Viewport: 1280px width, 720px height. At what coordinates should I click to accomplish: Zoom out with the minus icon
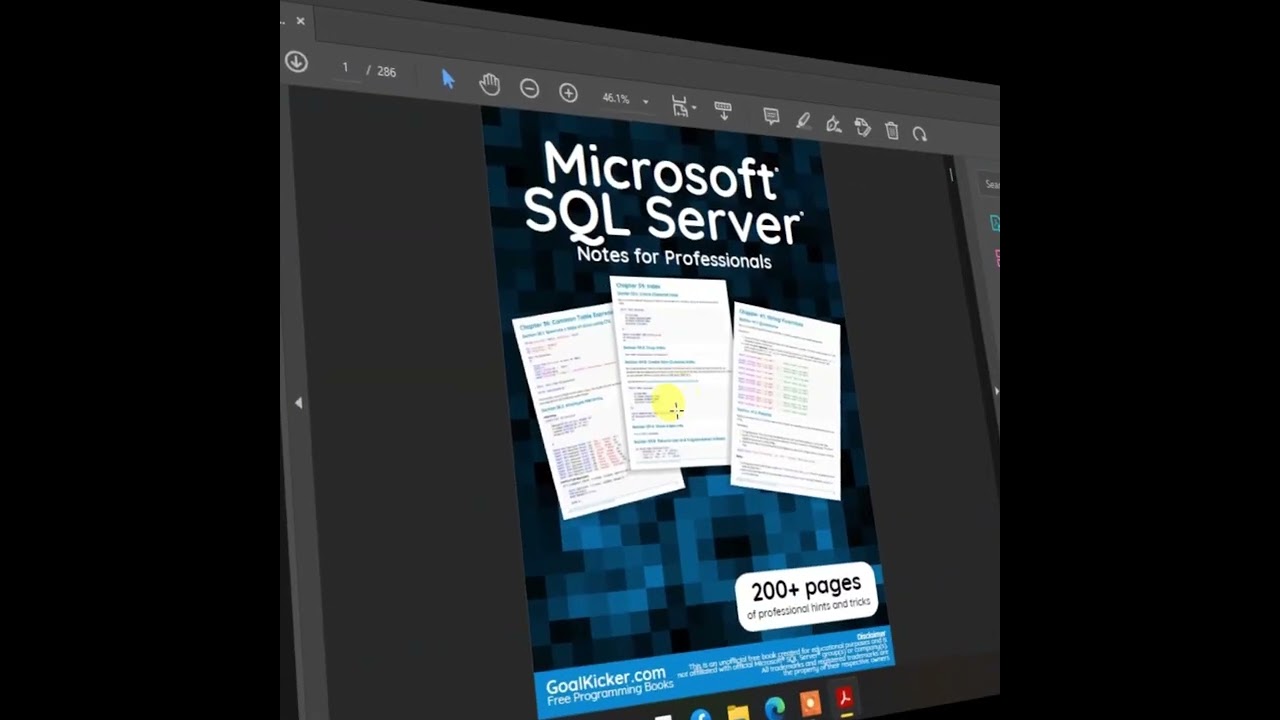529,89
